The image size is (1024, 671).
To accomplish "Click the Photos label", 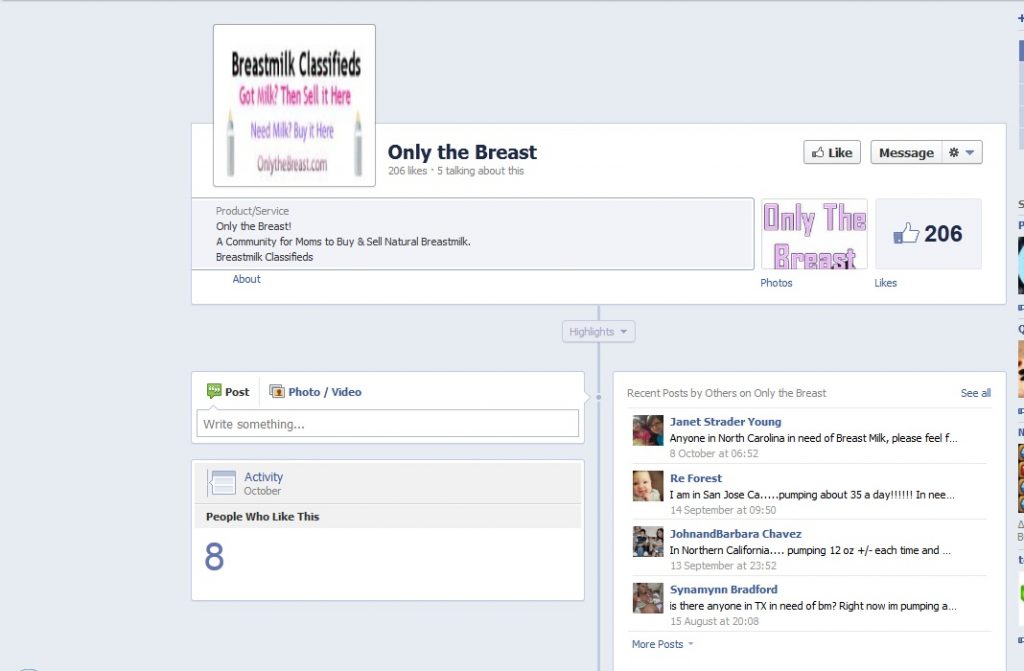I will tap(776, 283).
